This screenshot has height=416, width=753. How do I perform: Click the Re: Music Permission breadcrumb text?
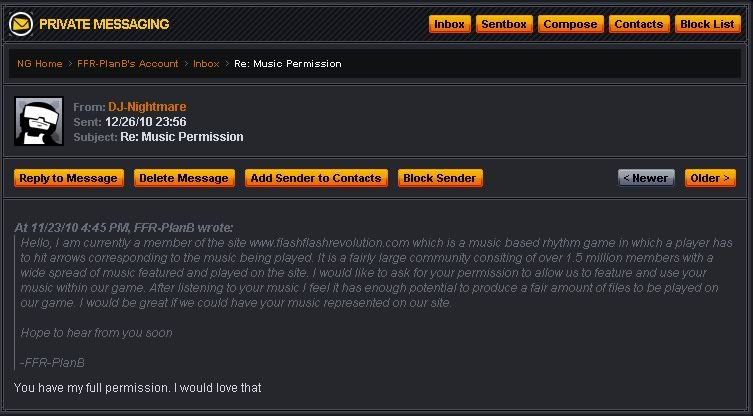pos(287,63)
